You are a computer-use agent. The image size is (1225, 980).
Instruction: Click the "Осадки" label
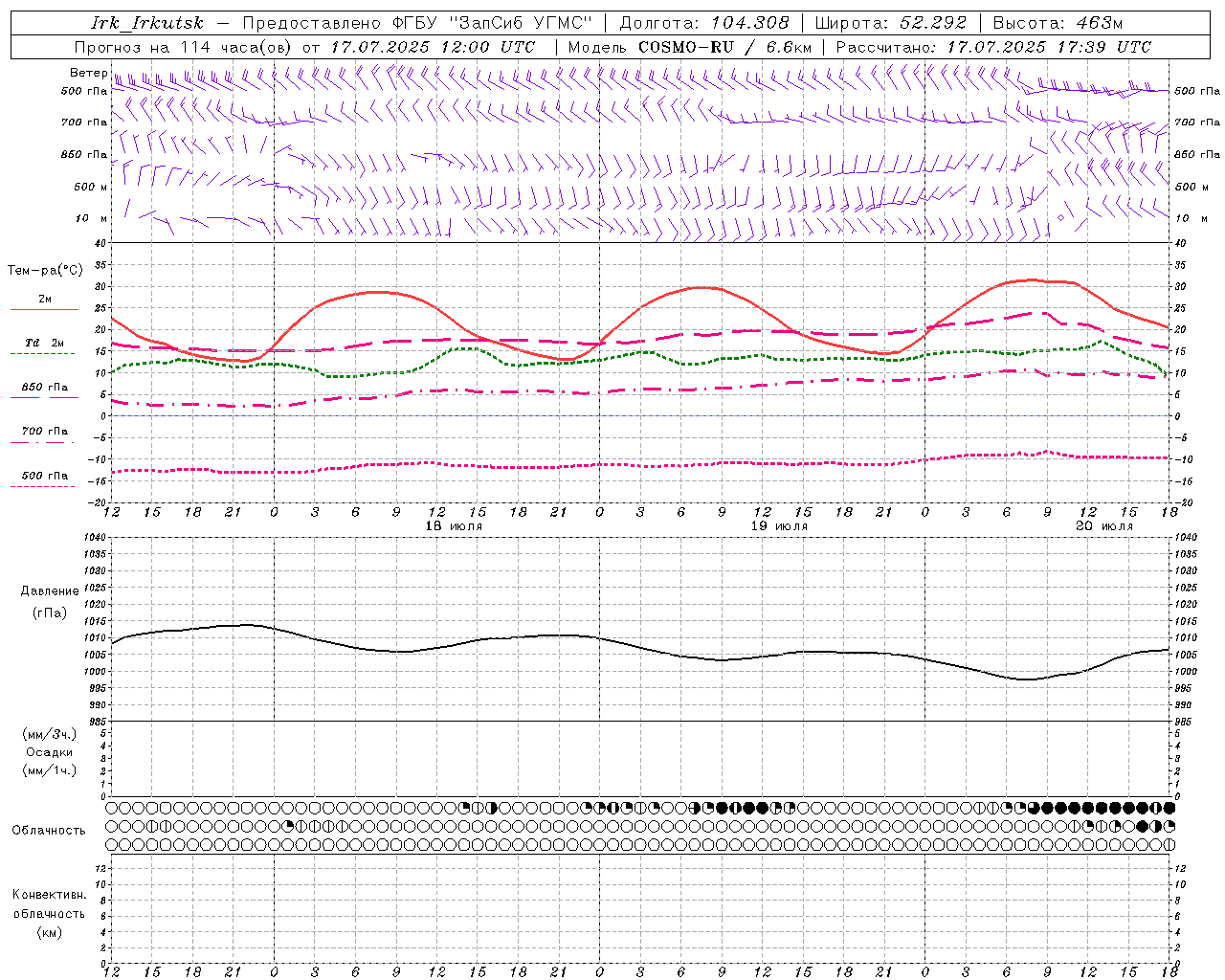pyautogui.click(x=50, y=752)
